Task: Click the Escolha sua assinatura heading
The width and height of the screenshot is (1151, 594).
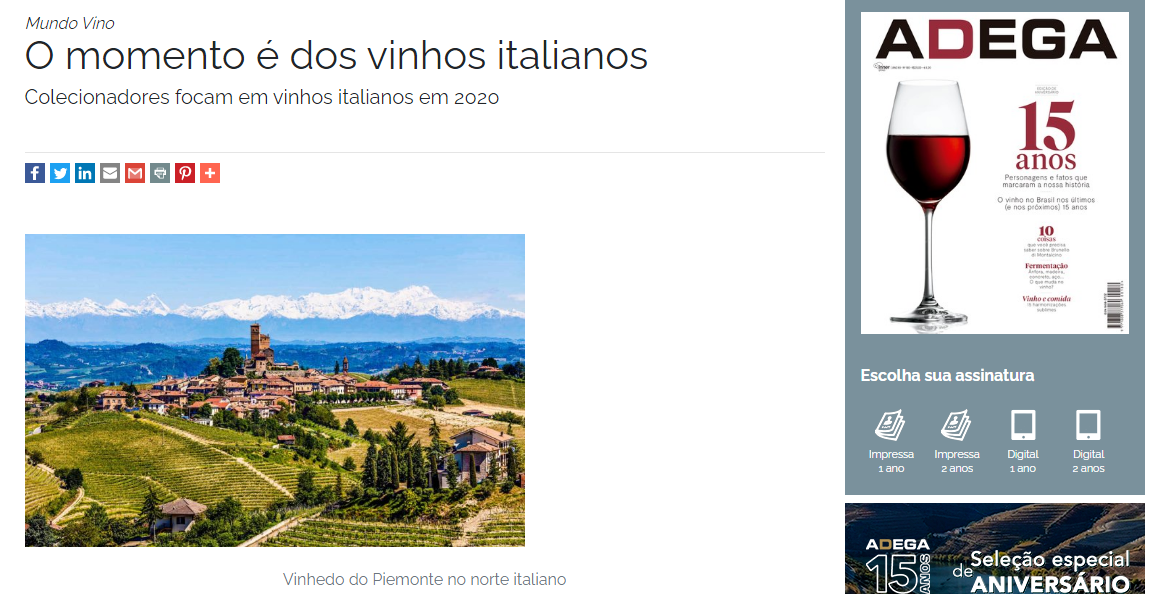Action: coord(947,375)
